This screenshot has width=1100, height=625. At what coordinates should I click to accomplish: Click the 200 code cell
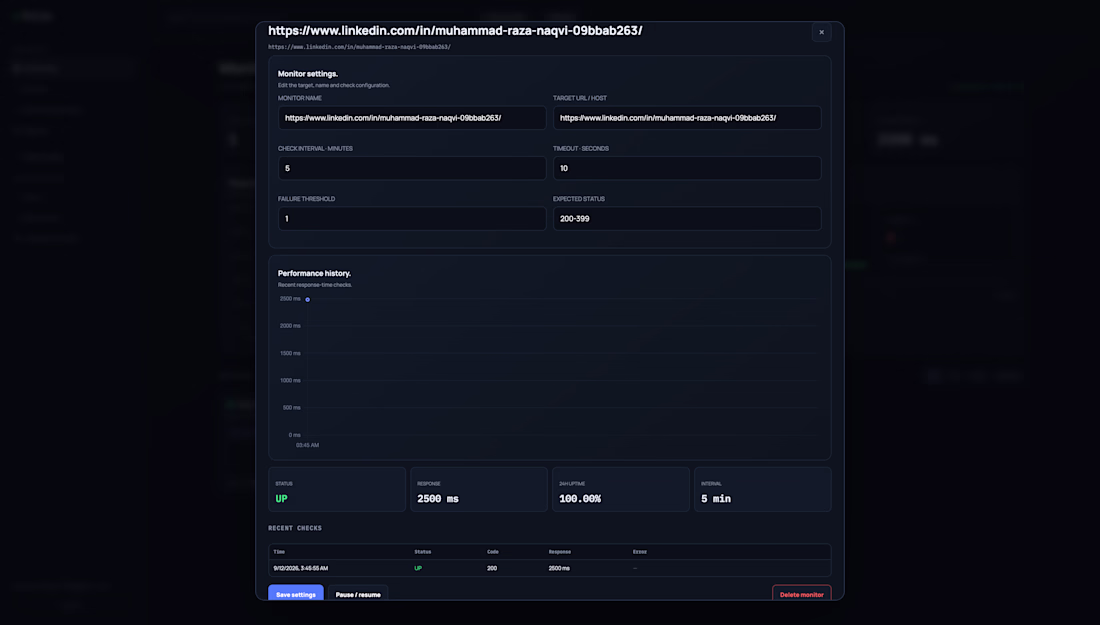click(492, 568)
